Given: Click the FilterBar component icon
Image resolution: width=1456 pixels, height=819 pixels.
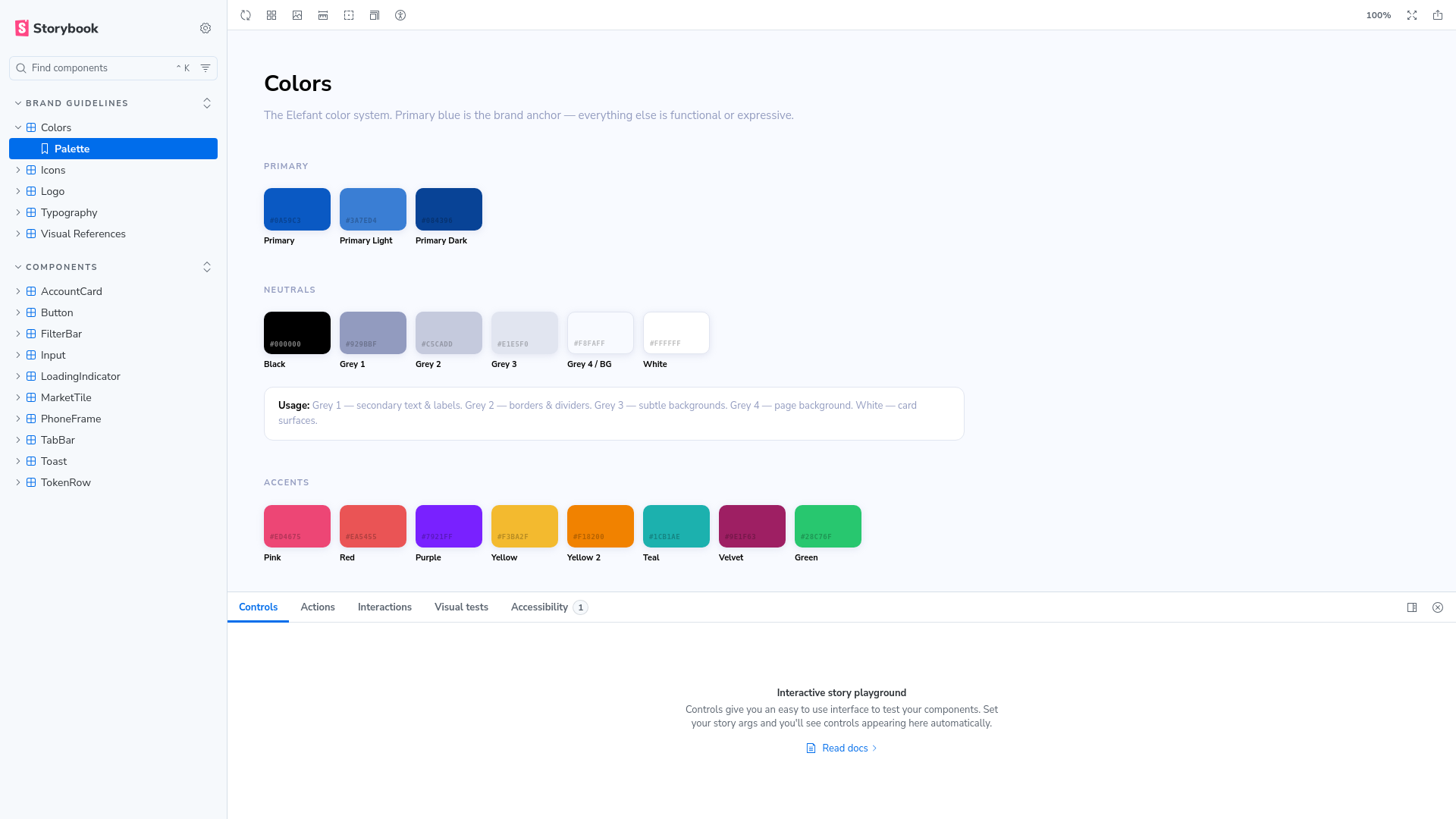Looking at the screenshot, I should click(31, 334).
